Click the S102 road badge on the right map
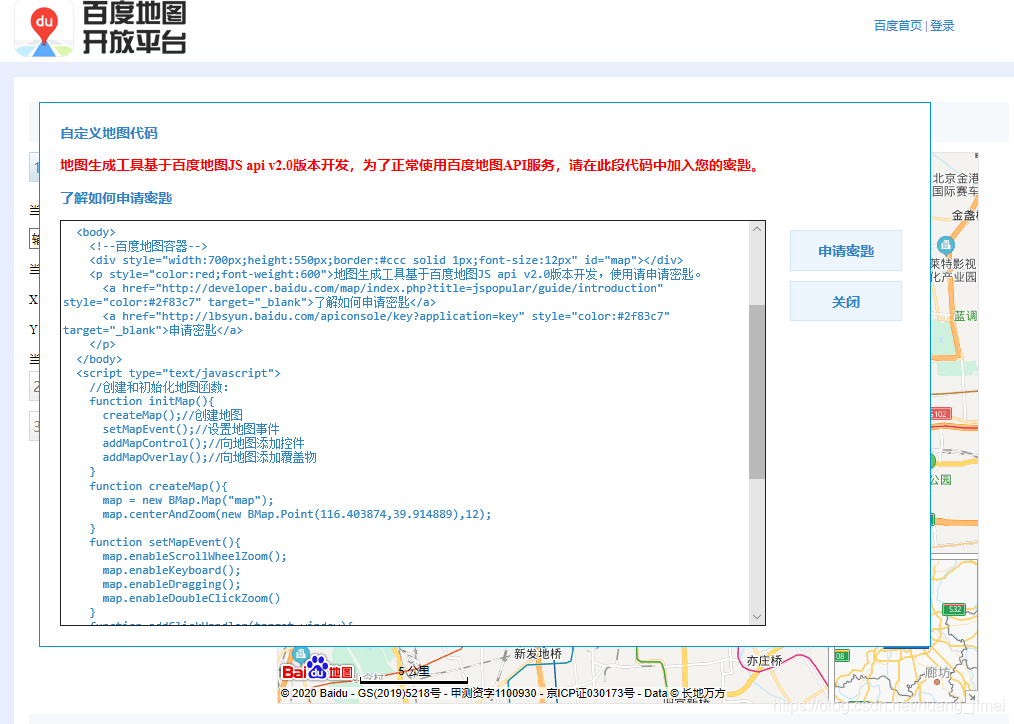This screenshot has height=724, width=1014. coord(940,414)
